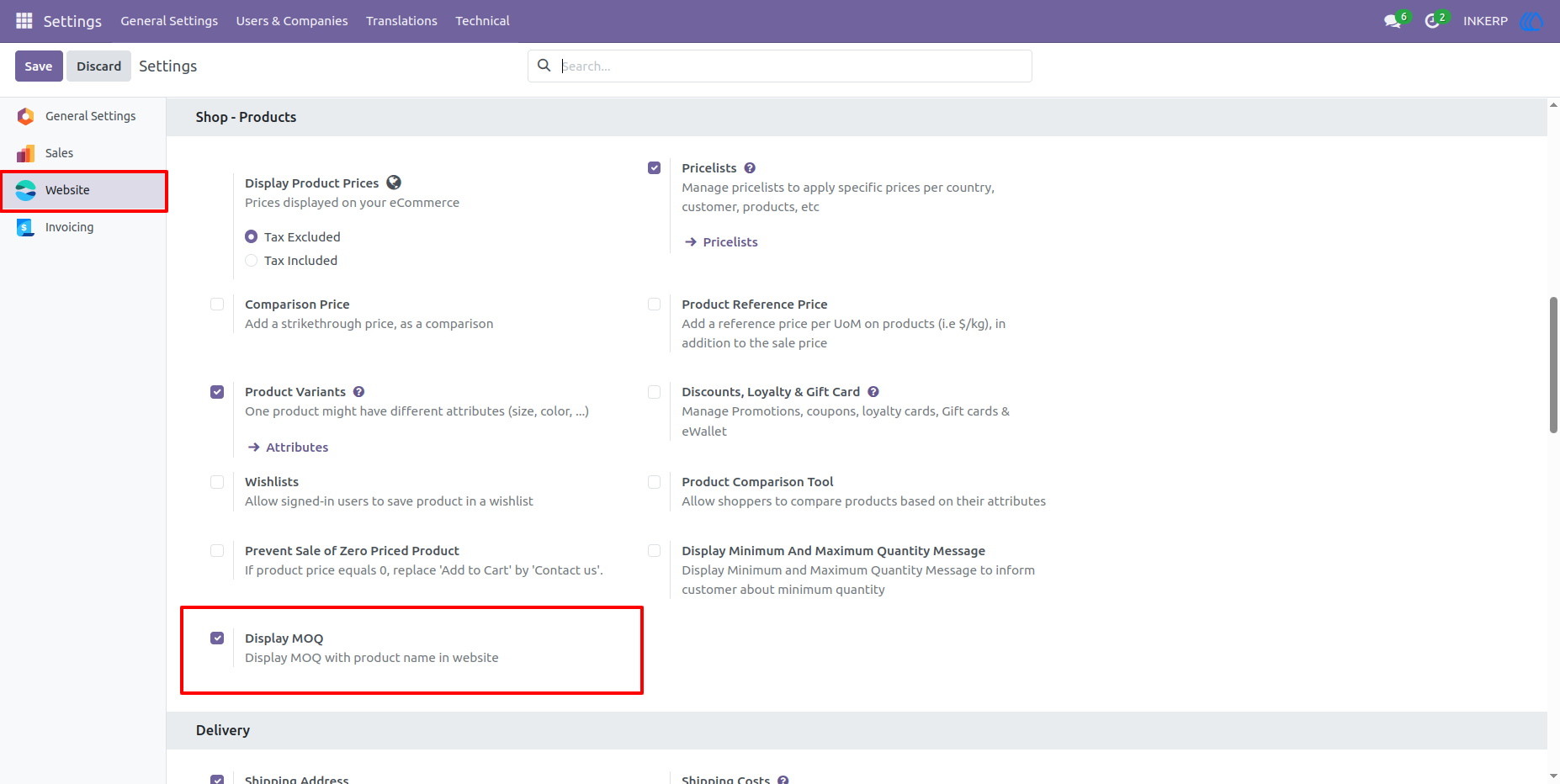
Task: Enable Discounts, Loyalty & Gift Card checkbox
Action: pos(655,392)
